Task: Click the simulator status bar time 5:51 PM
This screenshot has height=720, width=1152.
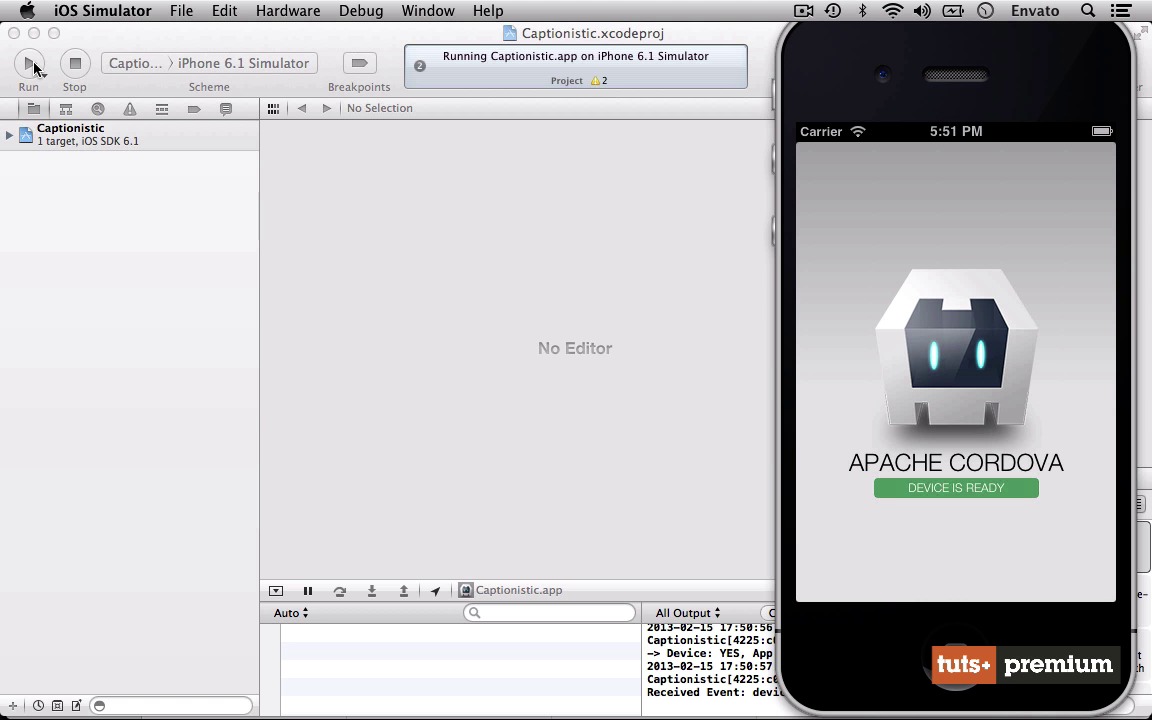Action: (956, 132)
